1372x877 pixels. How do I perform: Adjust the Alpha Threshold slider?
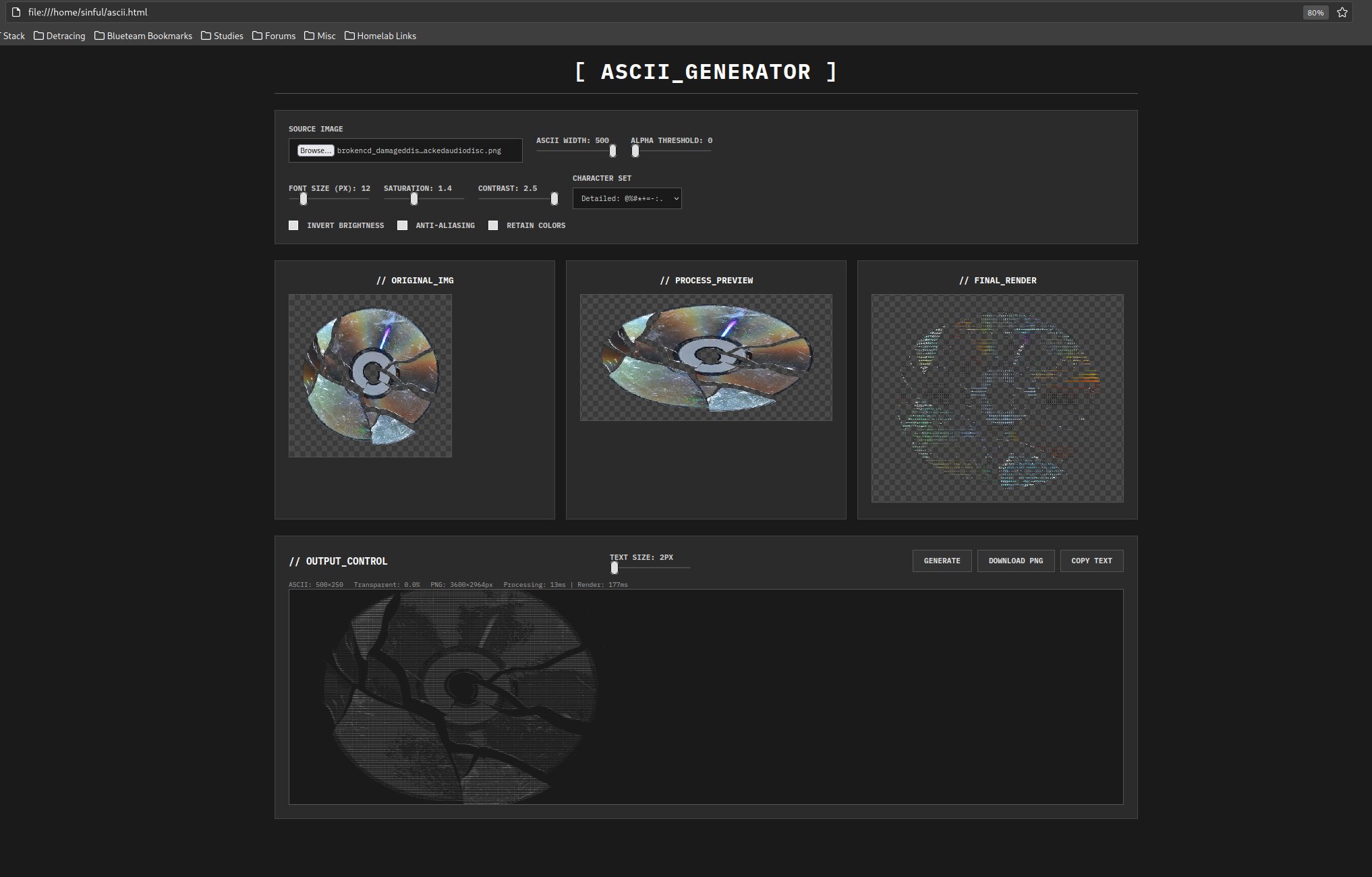[670, 151]
